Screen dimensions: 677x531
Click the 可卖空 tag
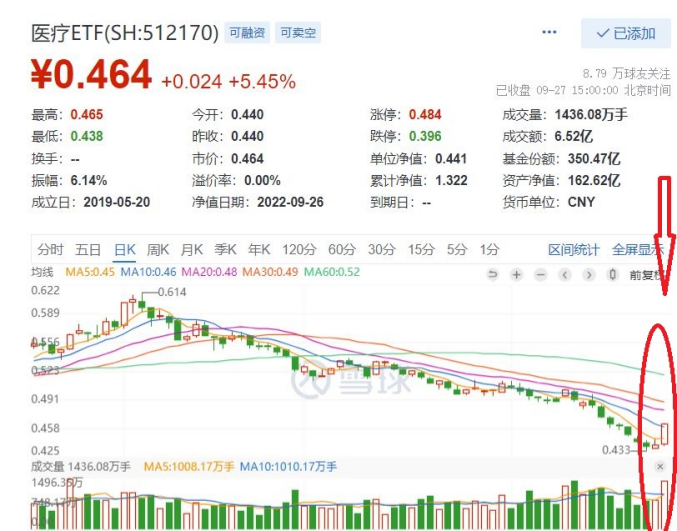[x=297, y=33]
